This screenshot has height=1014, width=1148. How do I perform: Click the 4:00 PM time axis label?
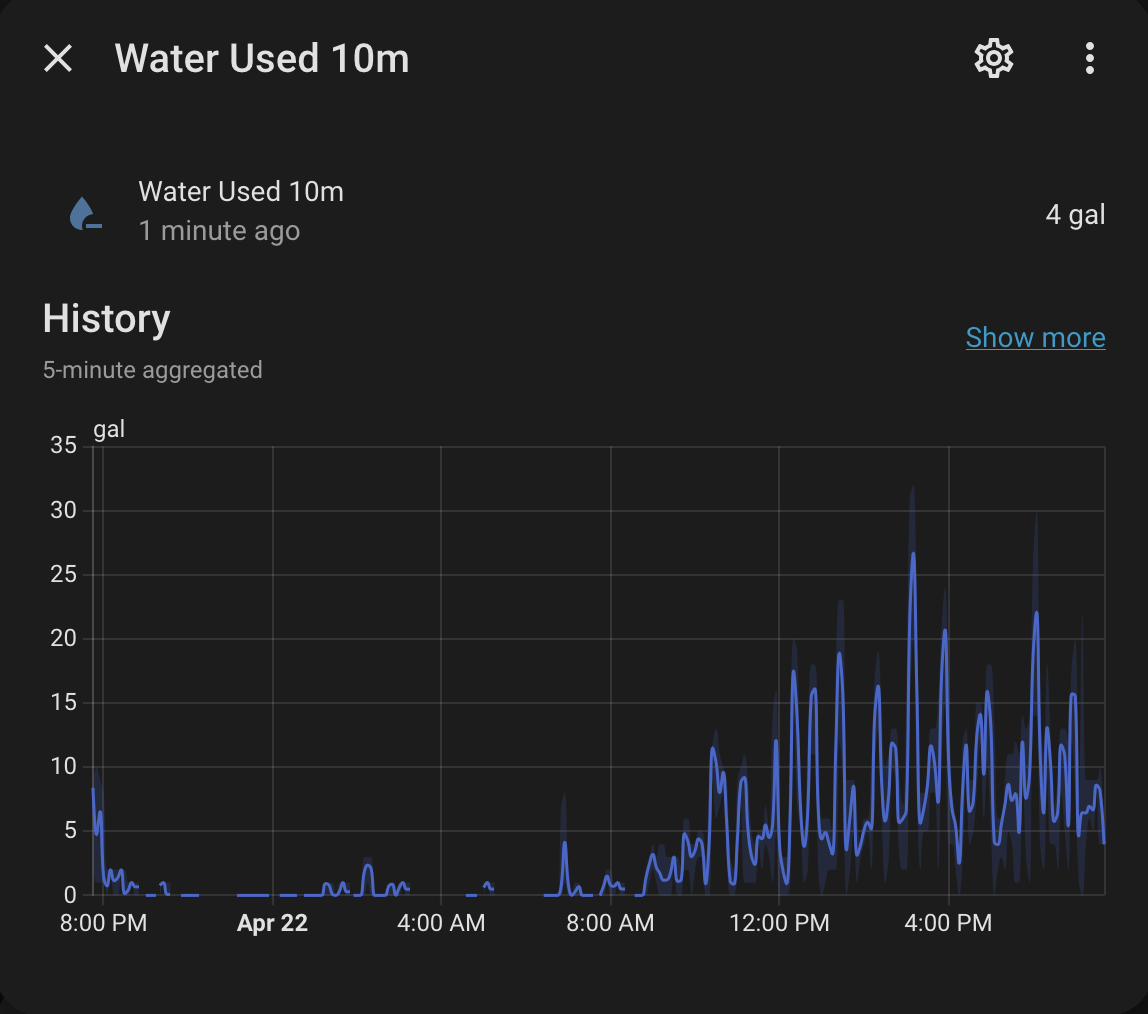pos(948,923)
